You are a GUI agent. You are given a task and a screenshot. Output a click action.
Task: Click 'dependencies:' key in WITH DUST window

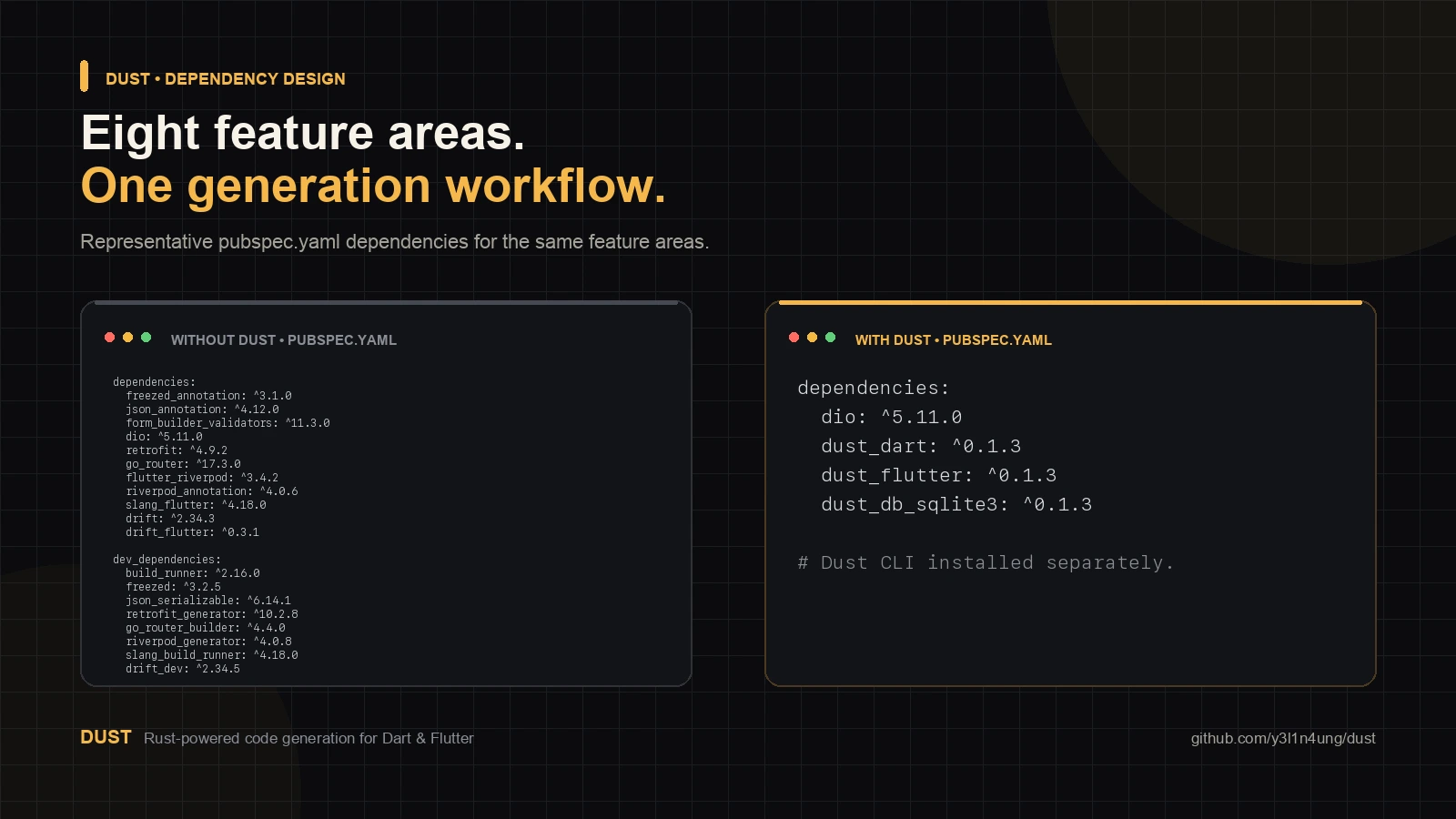(874, 388)
